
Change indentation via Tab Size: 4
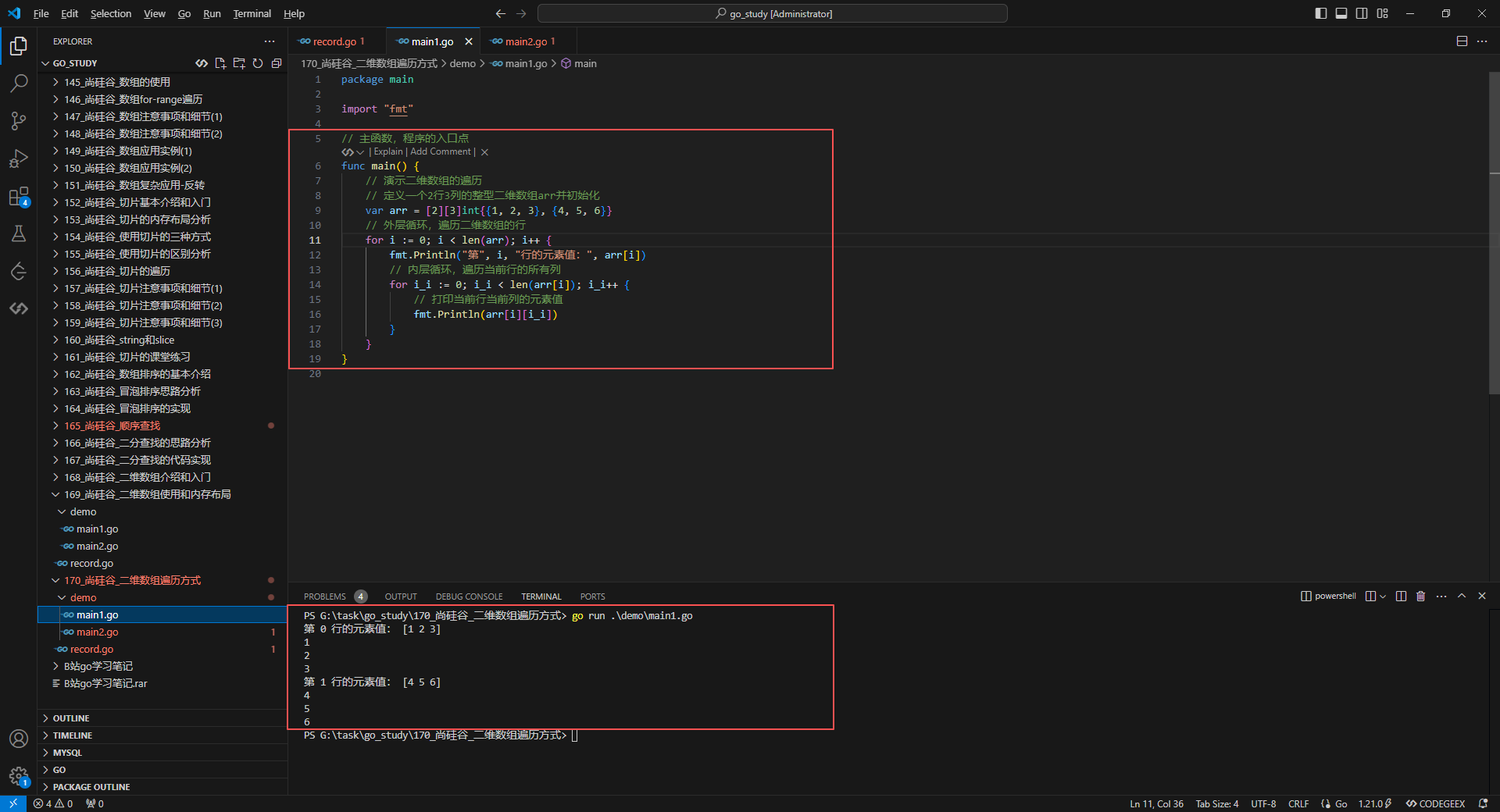[1217, 803]
